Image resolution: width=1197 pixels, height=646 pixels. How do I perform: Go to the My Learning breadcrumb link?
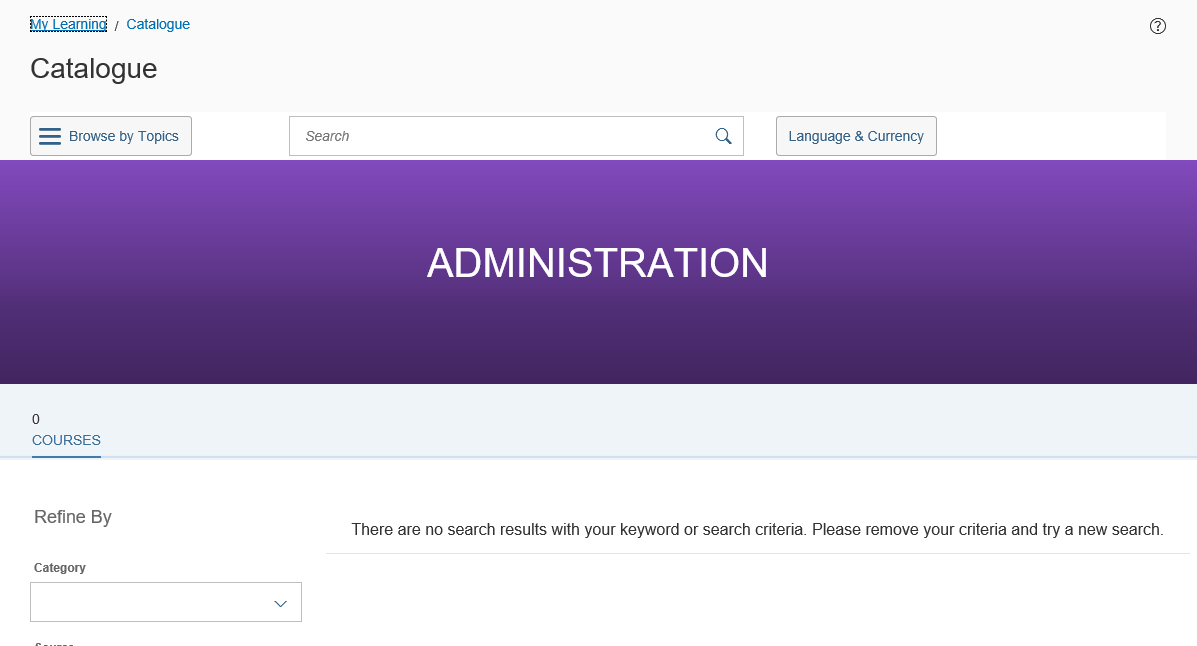(68, 24)
